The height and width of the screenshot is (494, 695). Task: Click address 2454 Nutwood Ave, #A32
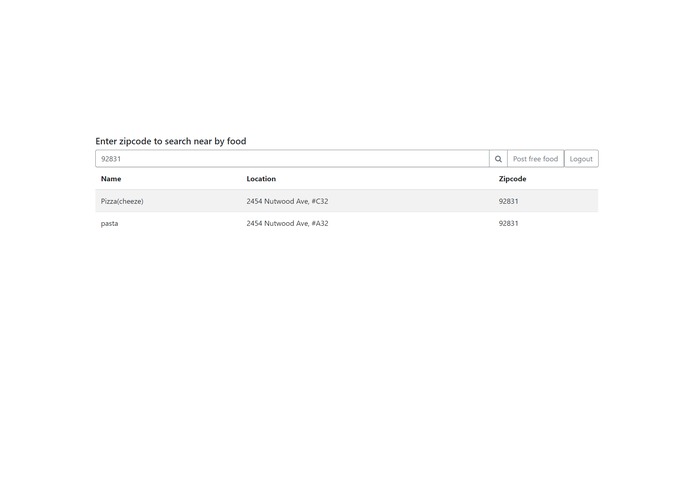tap(287, 223)
